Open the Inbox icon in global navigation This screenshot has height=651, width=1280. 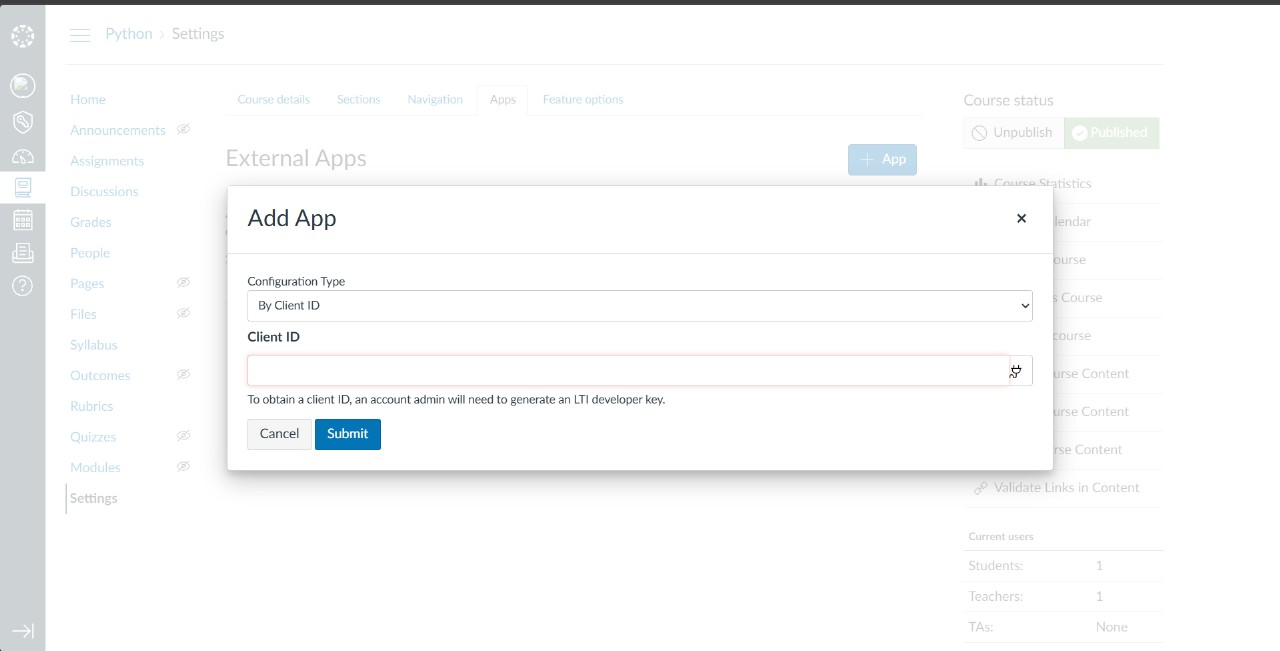tap(22, 253)
